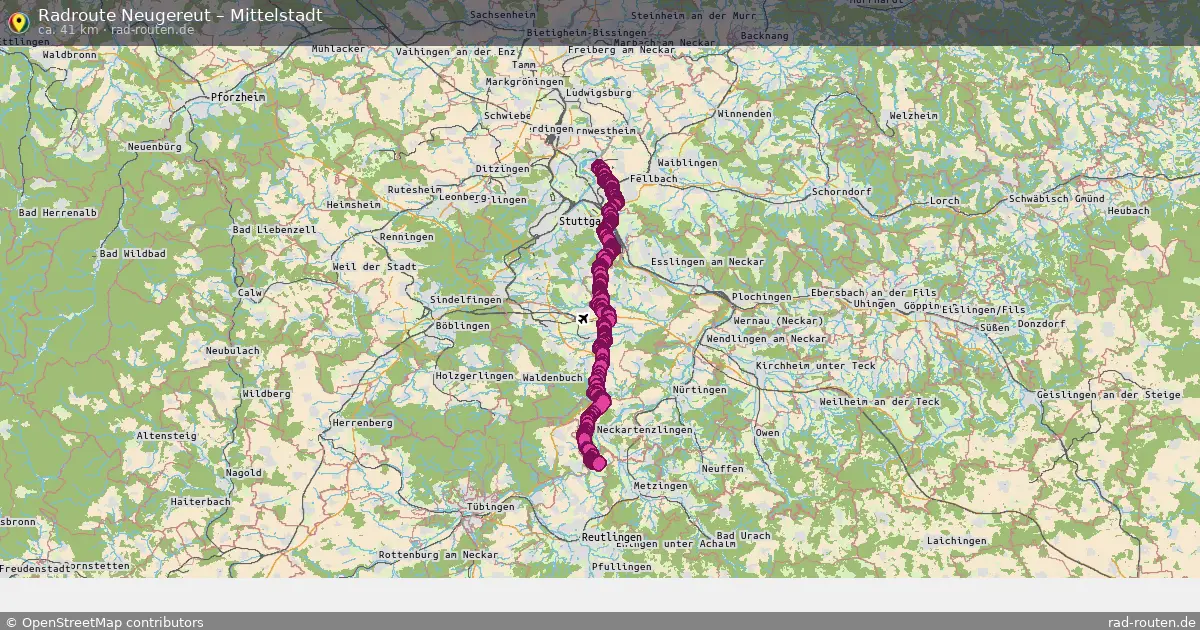Click the 'Welzheim' map label
The height and width of the screenshot is (630, 1200).
coord(913,116)
